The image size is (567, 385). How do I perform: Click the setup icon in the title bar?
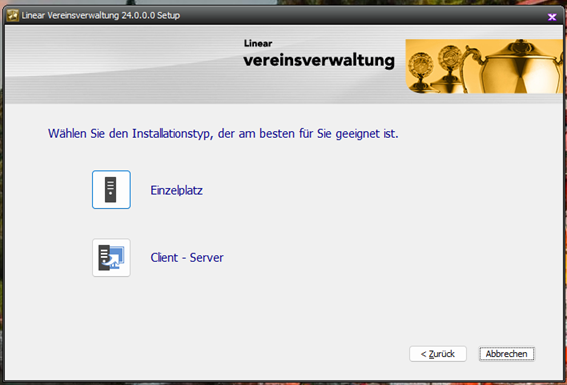(13, 16)
